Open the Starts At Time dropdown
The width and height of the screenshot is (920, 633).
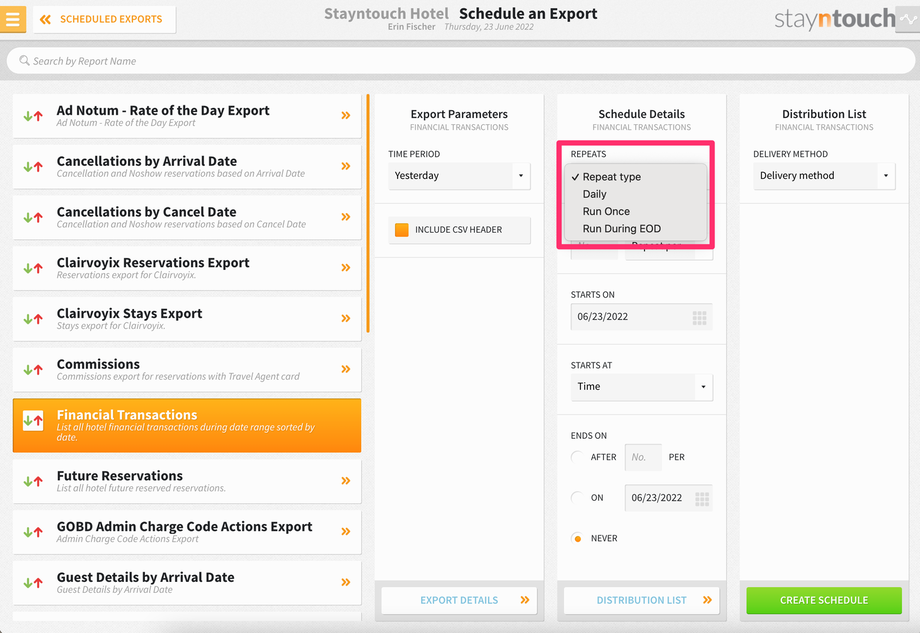[642, 387]
